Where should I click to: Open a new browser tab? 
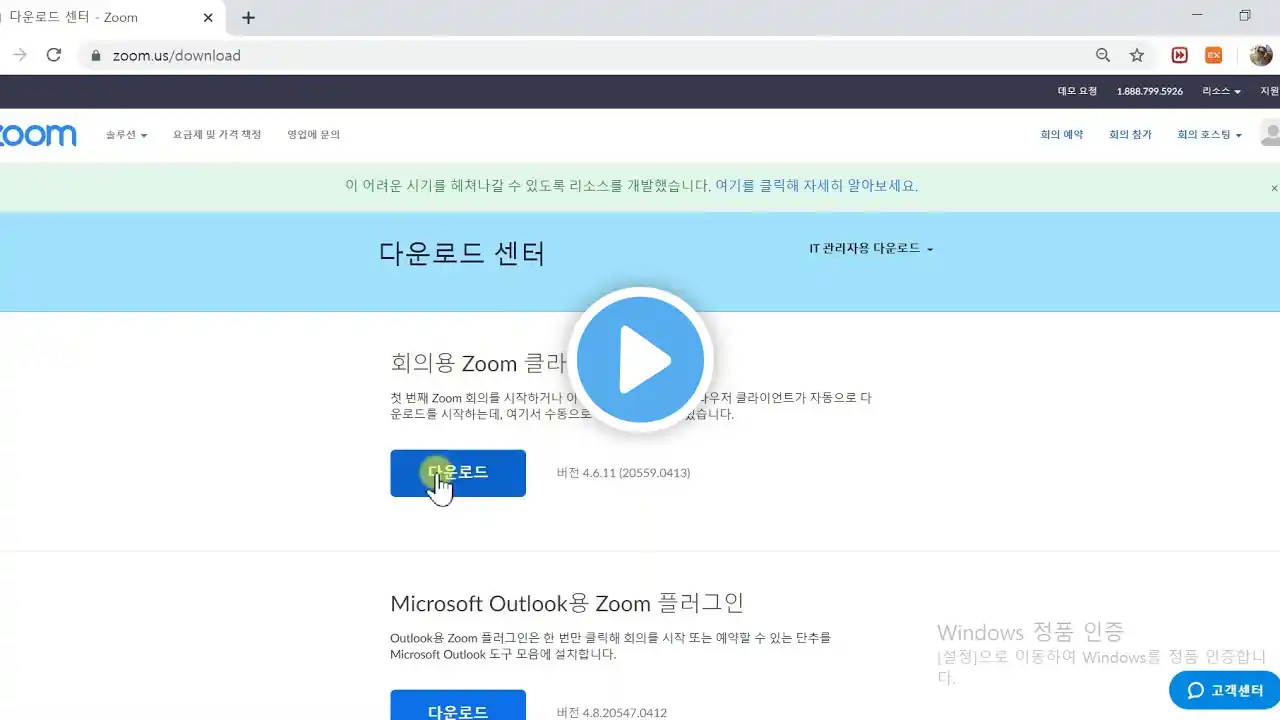tap(248, 17)
